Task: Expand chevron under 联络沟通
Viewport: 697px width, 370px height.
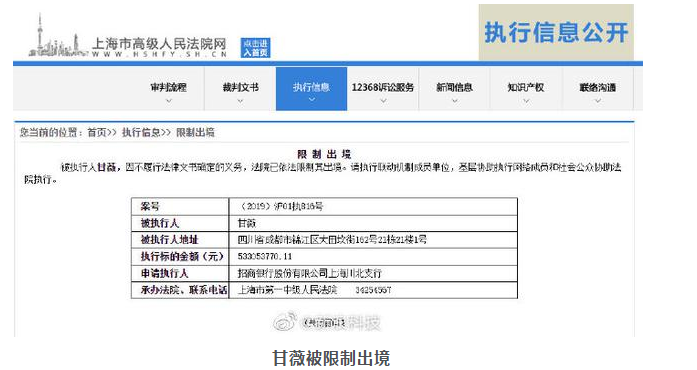Action: point(597,101)
